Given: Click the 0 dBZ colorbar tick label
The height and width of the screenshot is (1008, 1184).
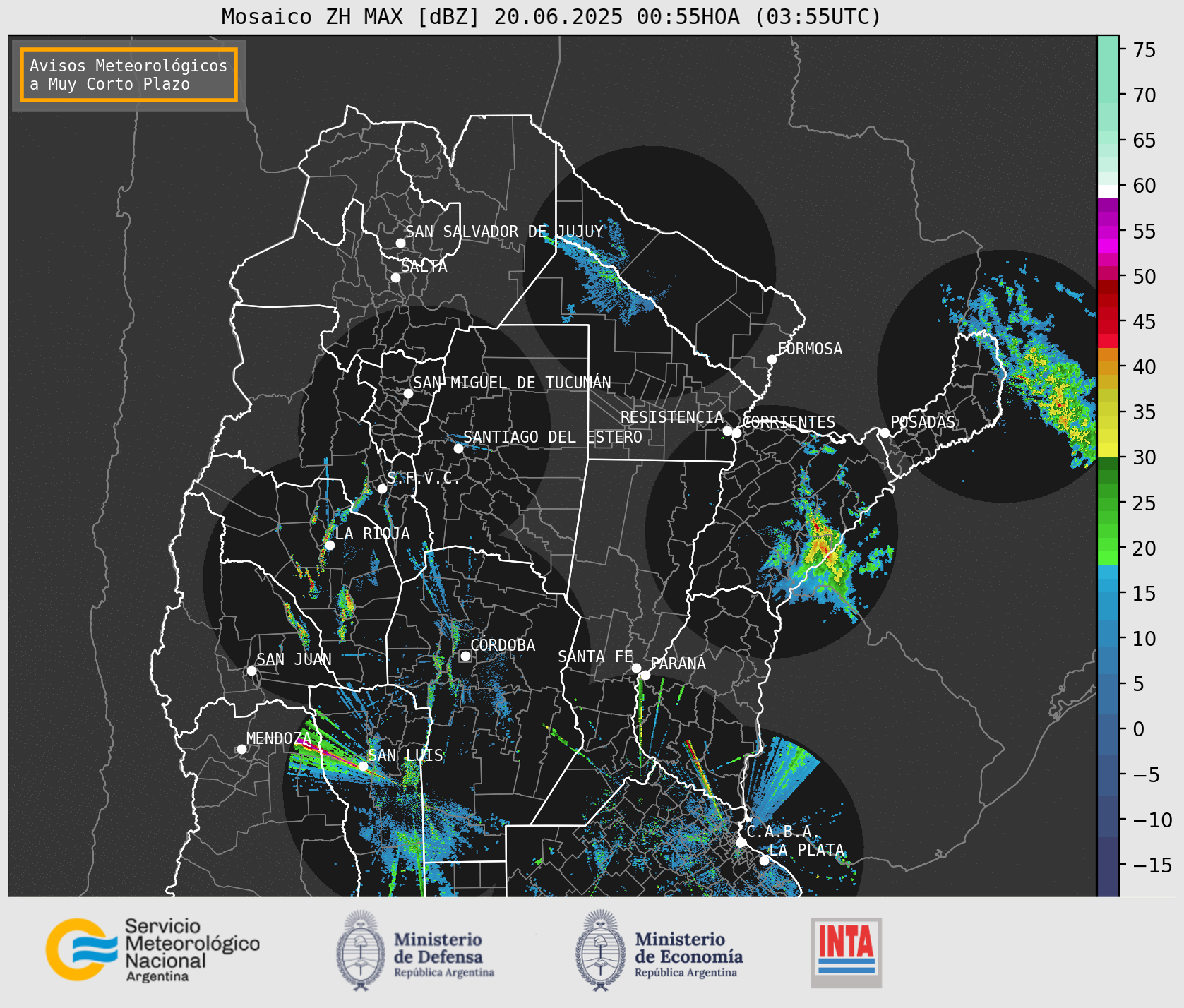Looking at the screenshot, I should pyautogui.click(x=1139, y=729).
